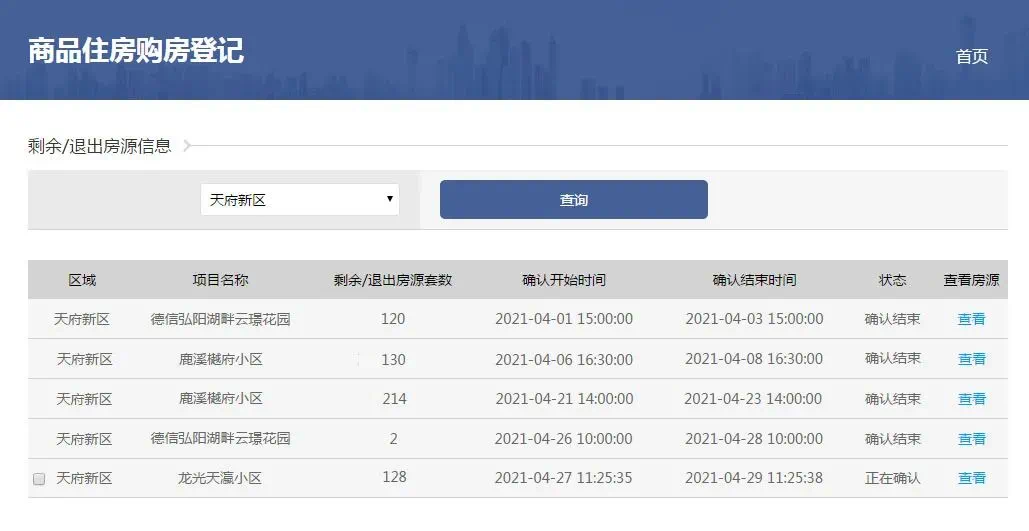The height and width of the screenshot is (531, 1029).
Task: Select the 龙光天瀛小区 project name
Action: pos(220,478)
